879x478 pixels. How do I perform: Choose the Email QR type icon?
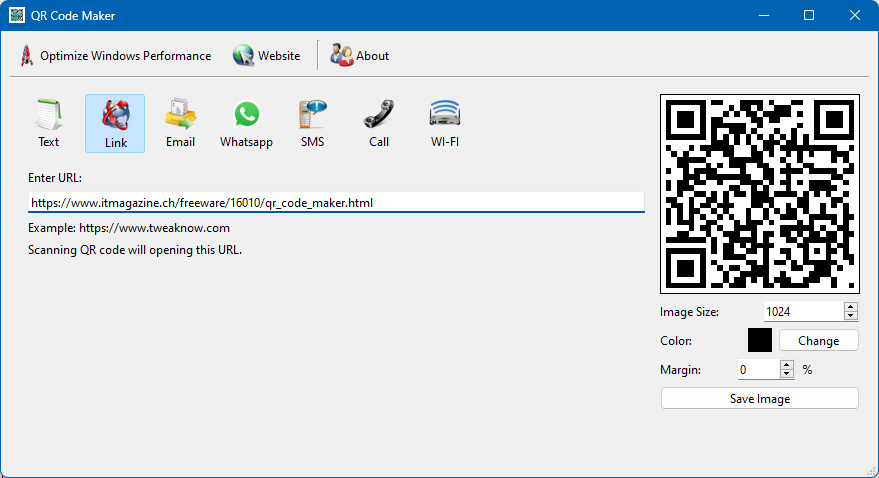click(x=181, y=123)
